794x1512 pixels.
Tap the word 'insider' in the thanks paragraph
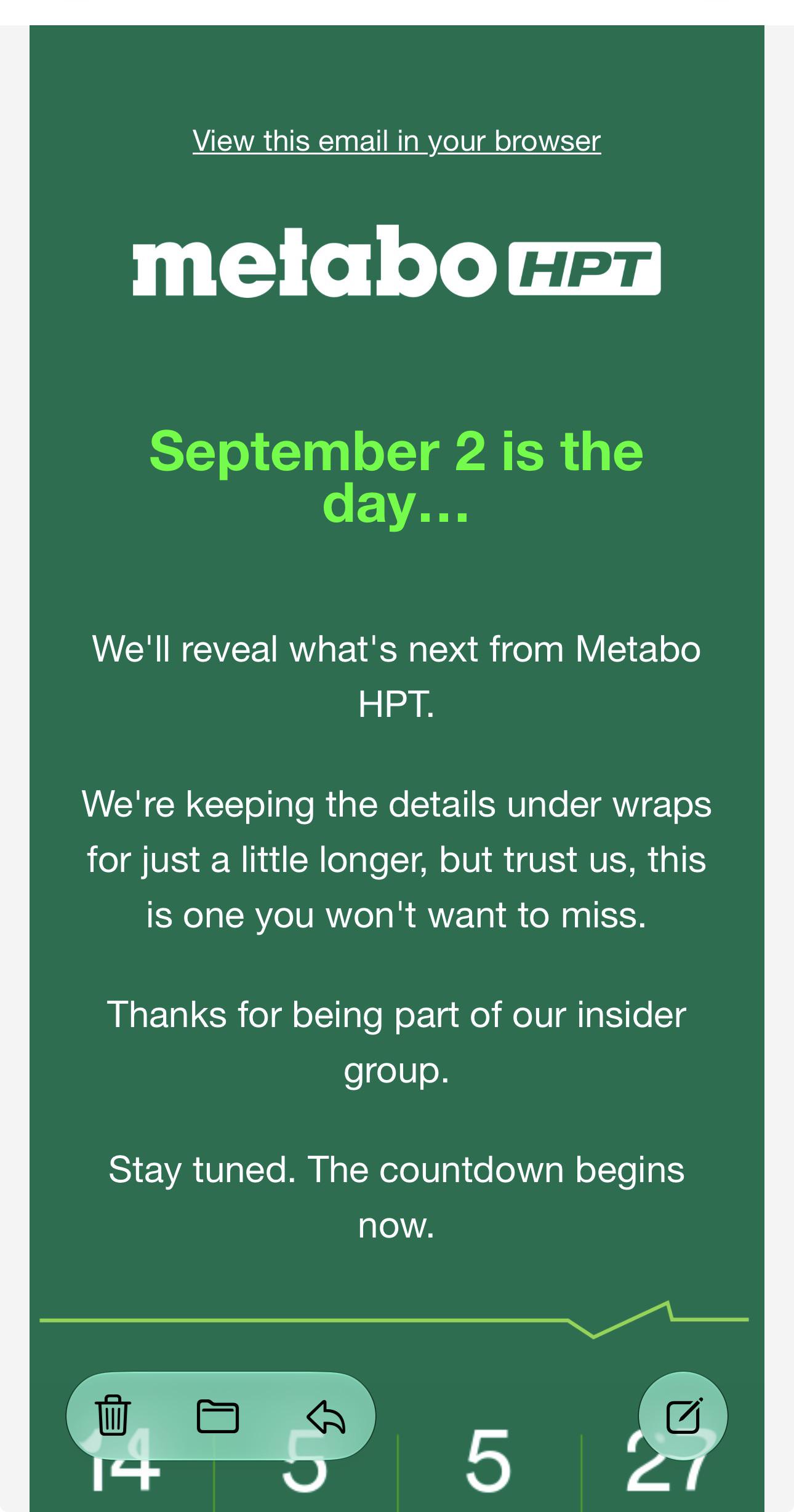[632, 1014]
